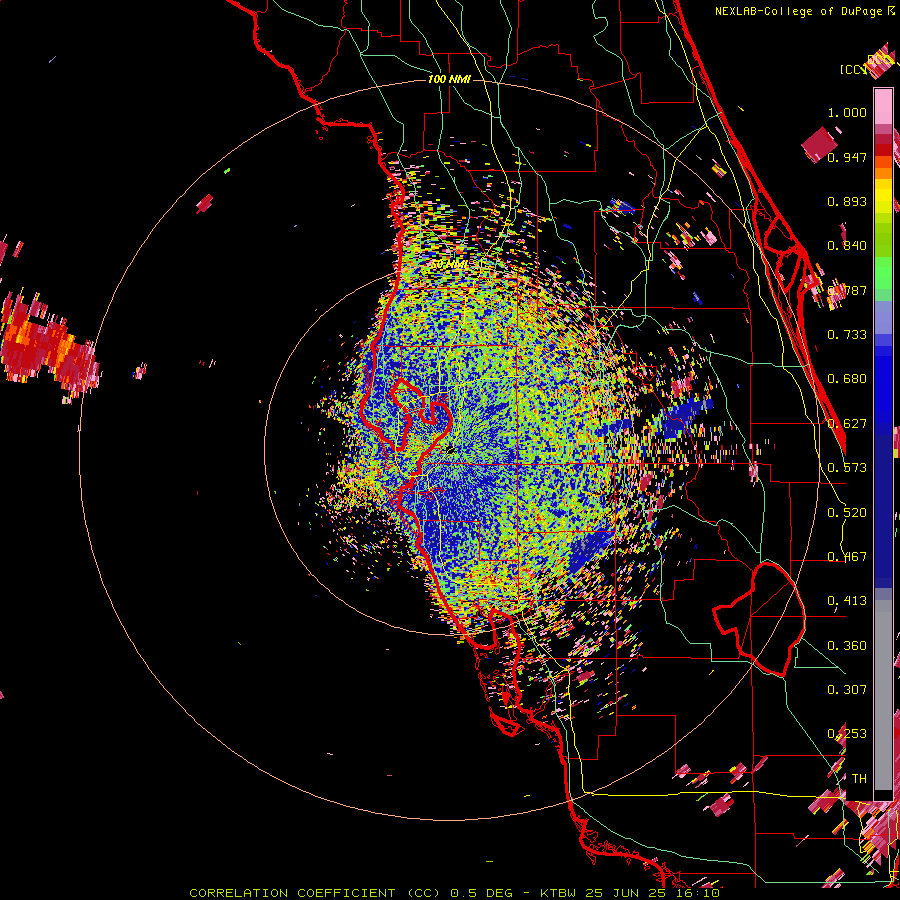Click the Lake Okeechobee outline on the map

pyautogui.click(x=759, y=619)
